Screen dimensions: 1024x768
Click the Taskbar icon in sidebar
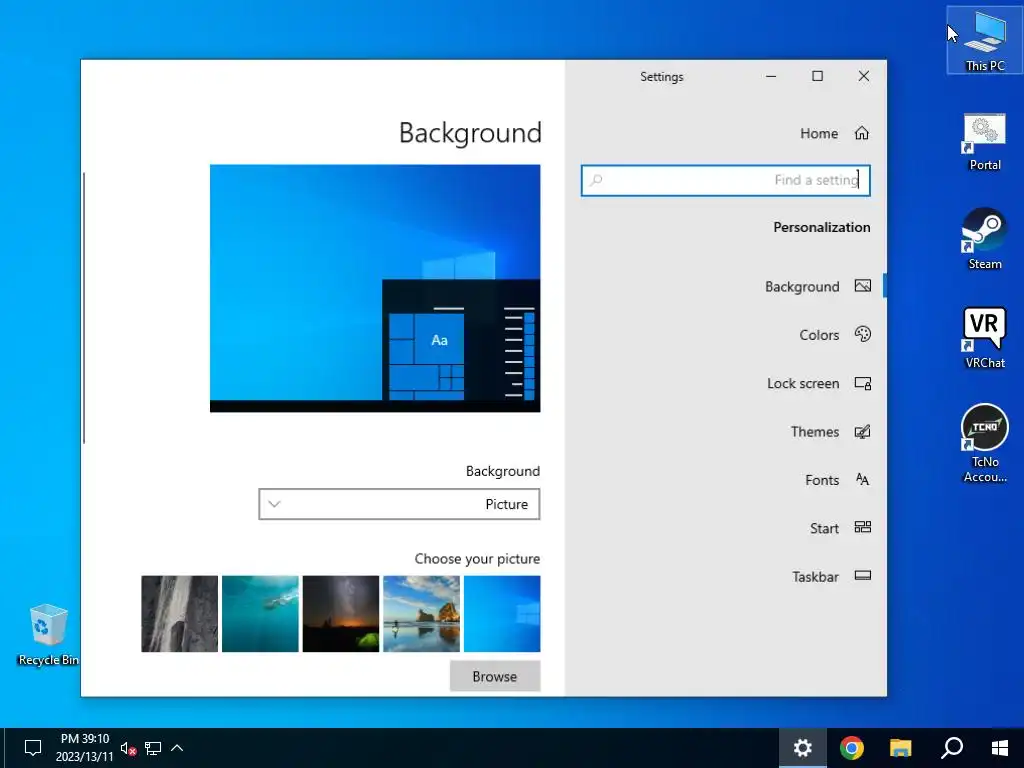(x=863, y=576)
